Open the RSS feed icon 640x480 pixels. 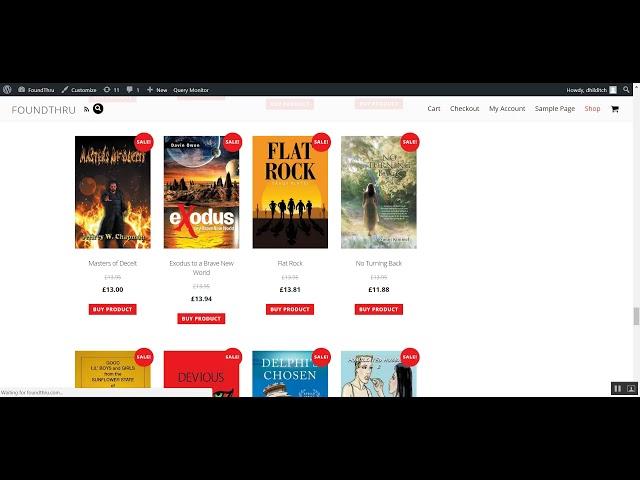click(86, 109)
